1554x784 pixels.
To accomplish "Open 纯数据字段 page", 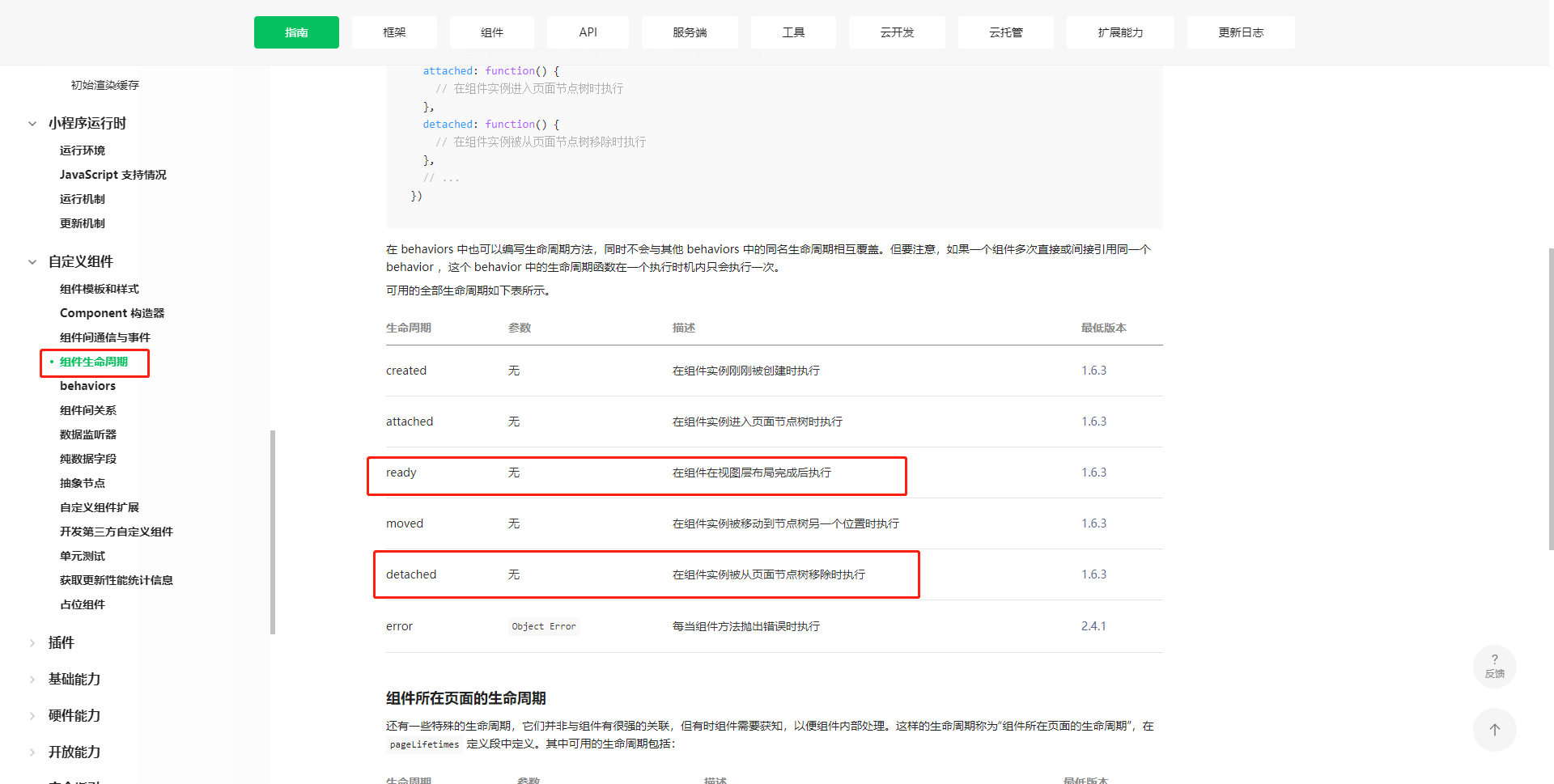I will pos(87,459).
